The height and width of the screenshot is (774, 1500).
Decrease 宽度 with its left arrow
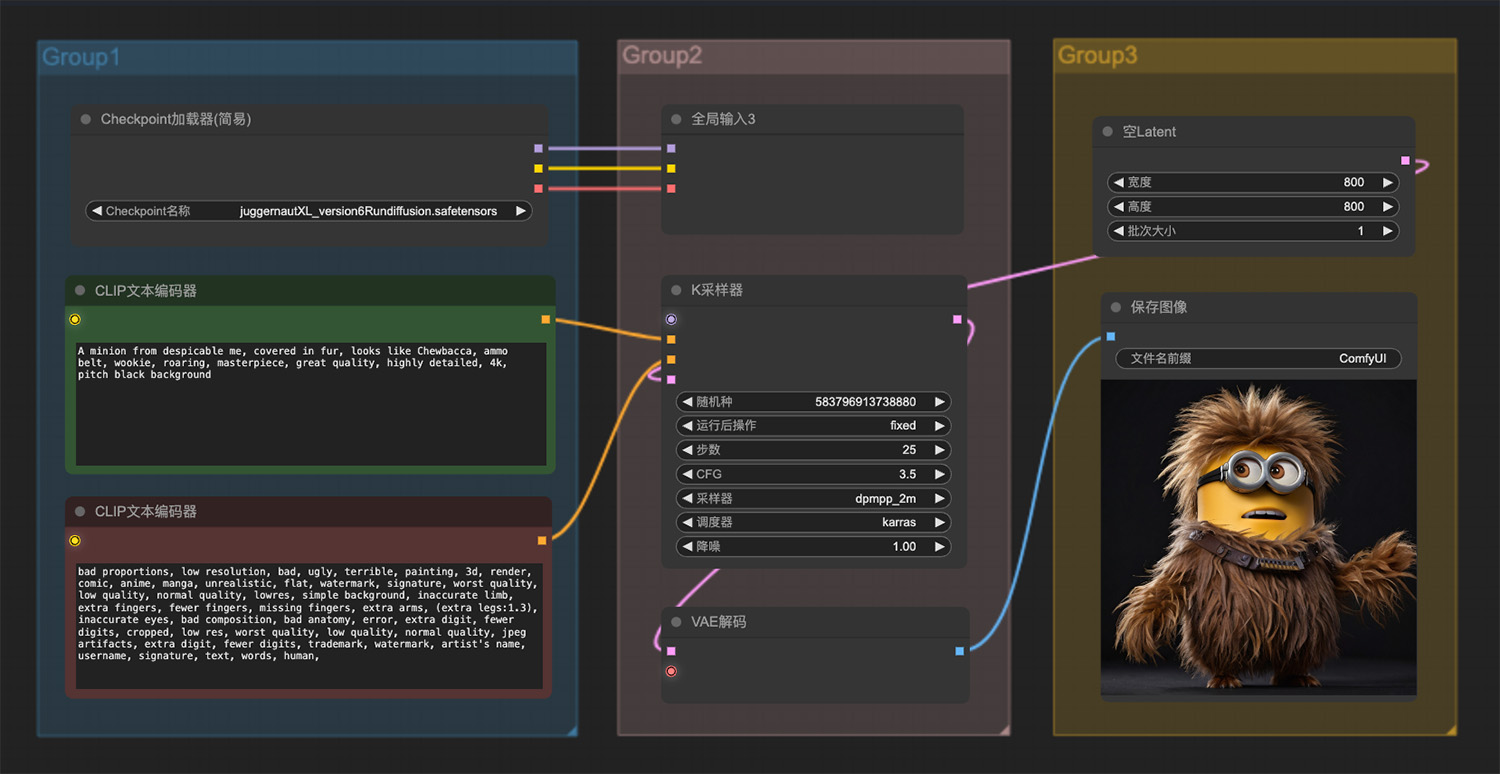click(1118, 183)
